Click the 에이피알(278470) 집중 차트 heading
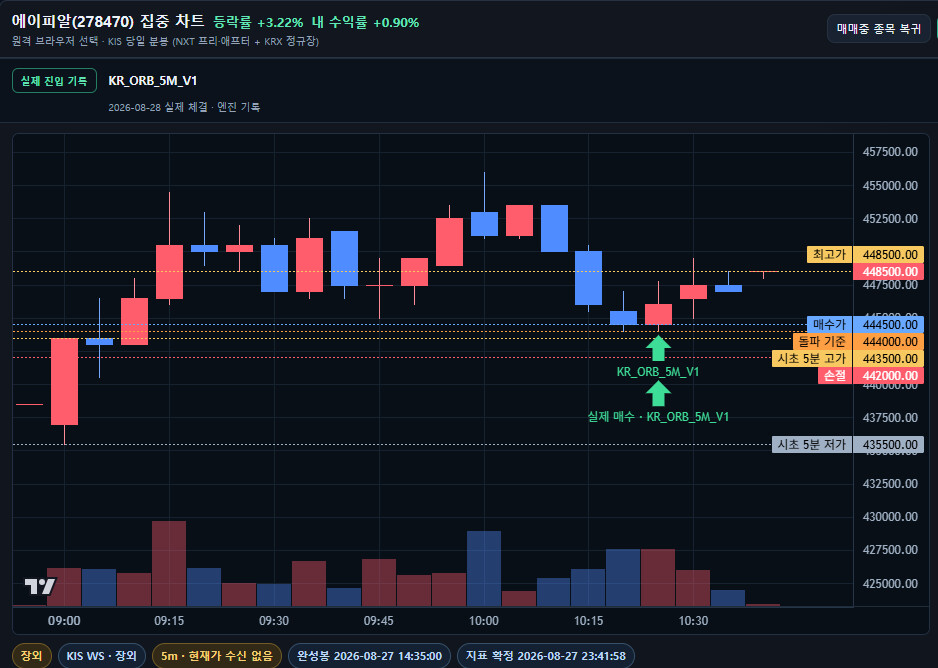 click(108, 22)
